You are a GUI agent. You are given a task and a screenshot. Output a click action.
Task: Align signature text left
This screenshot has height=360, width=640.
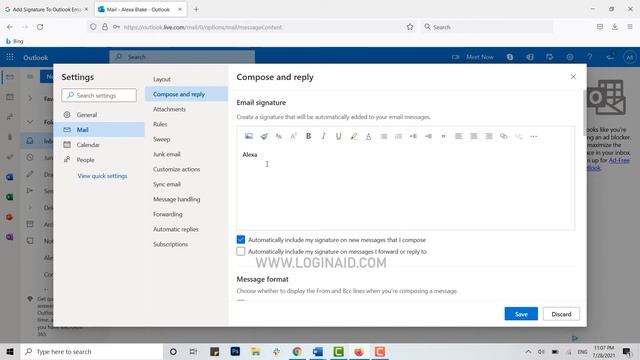click(459, 136)
